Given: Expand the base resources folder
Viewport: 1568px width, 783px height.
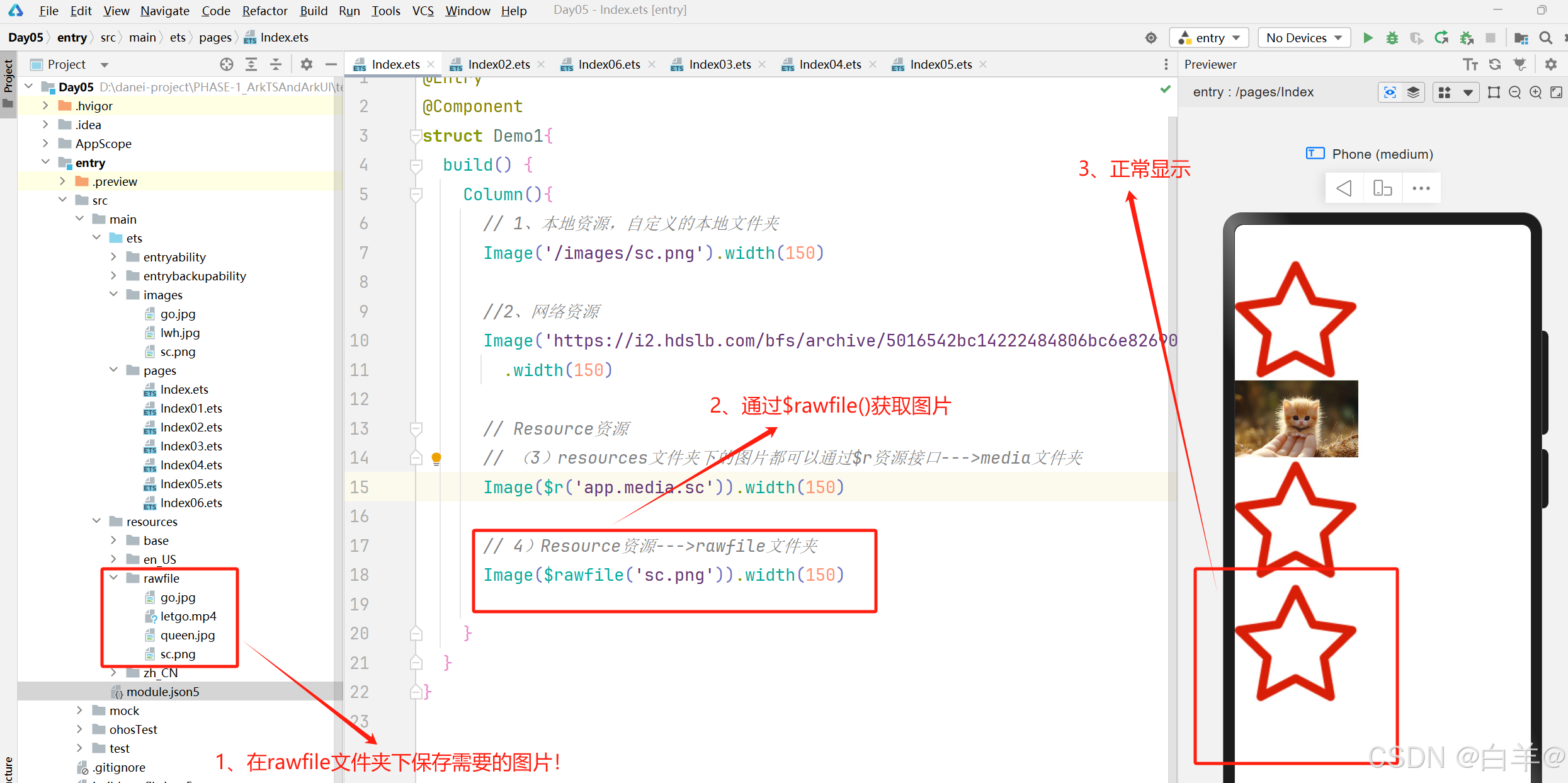Looking at the screenshot, I should [113, 540].
